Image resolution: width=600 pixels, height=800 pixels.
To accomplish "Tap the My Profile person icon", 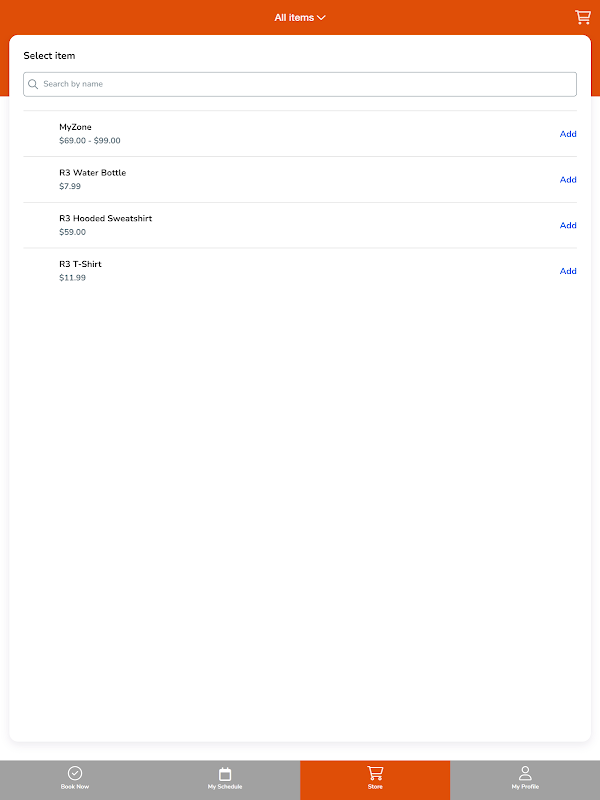I will (525, 773).
